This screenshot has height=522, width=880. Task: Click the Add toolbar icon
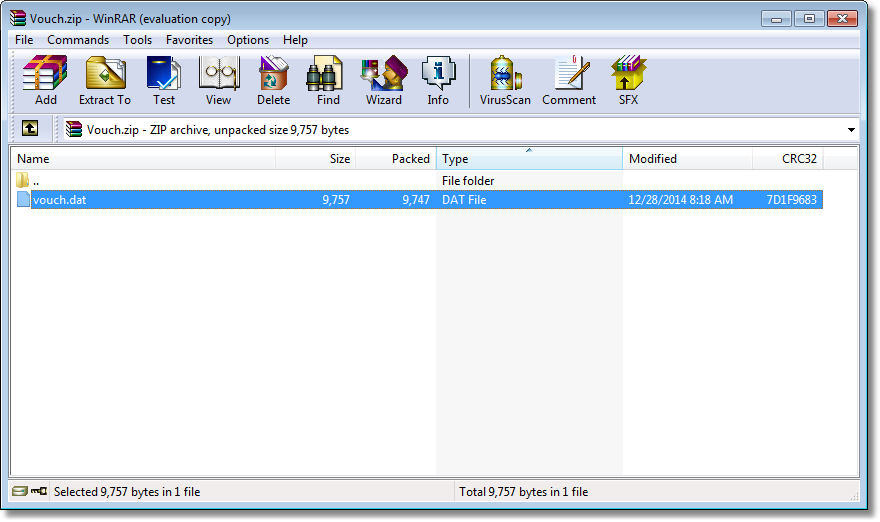point(45,80)
